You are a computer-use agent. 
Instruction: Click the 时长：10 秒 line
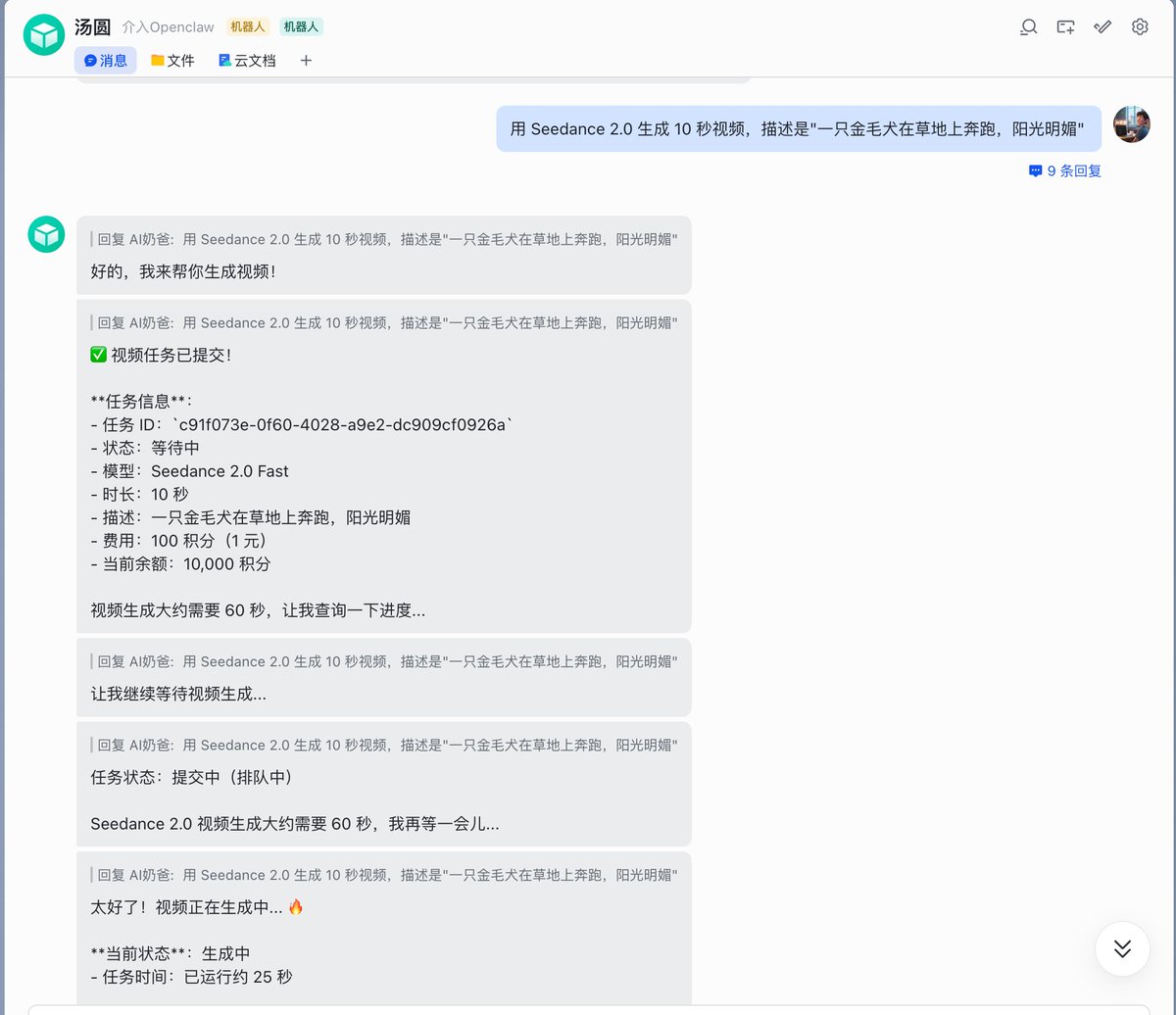139,495
